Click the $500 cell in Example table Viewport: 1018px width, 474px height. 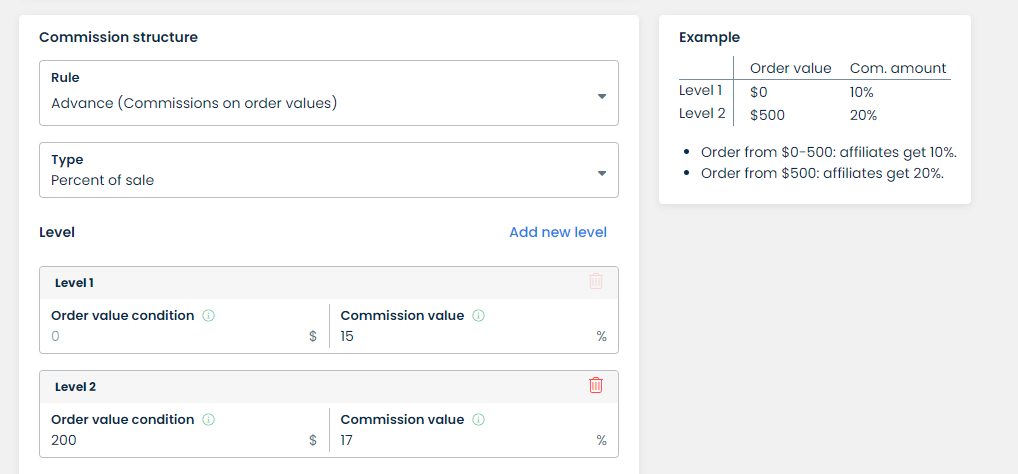(767, 115)
